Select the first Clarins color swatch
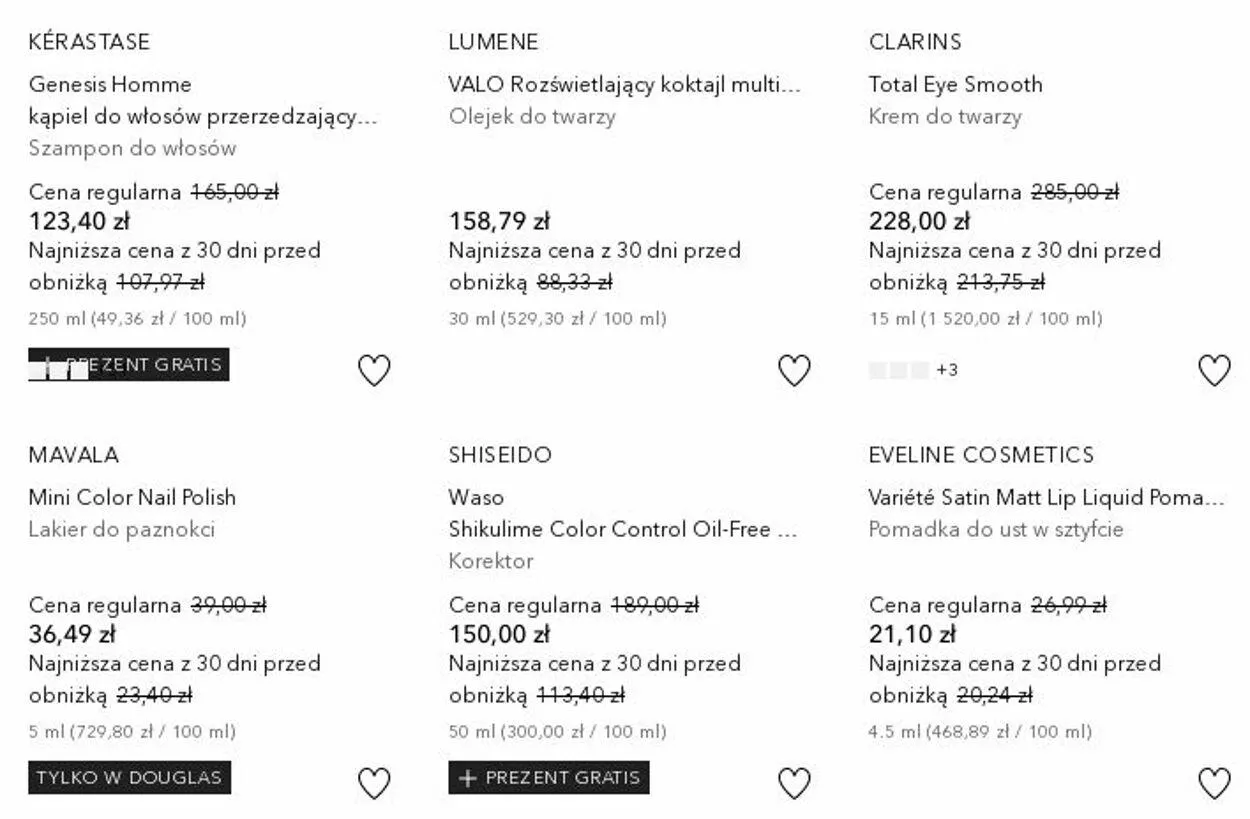The image size is (1250, 819). (877, 370)
